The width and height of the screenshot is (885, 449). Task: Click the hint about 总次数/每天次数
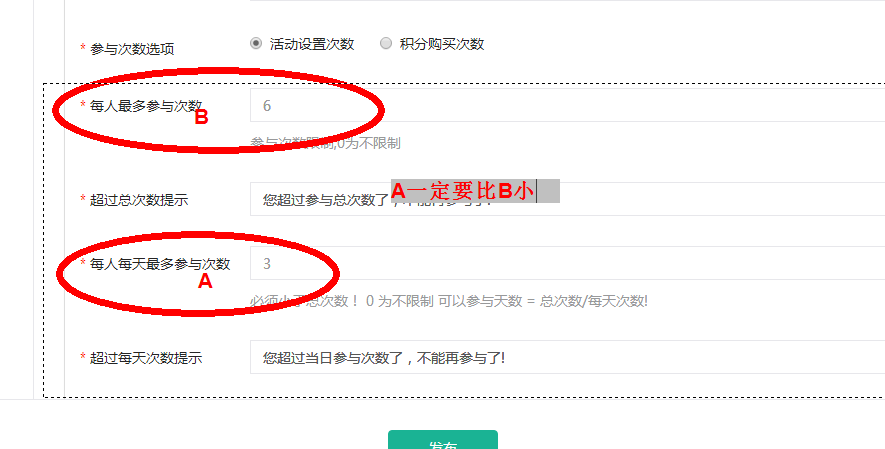click(x=449, y=301)
